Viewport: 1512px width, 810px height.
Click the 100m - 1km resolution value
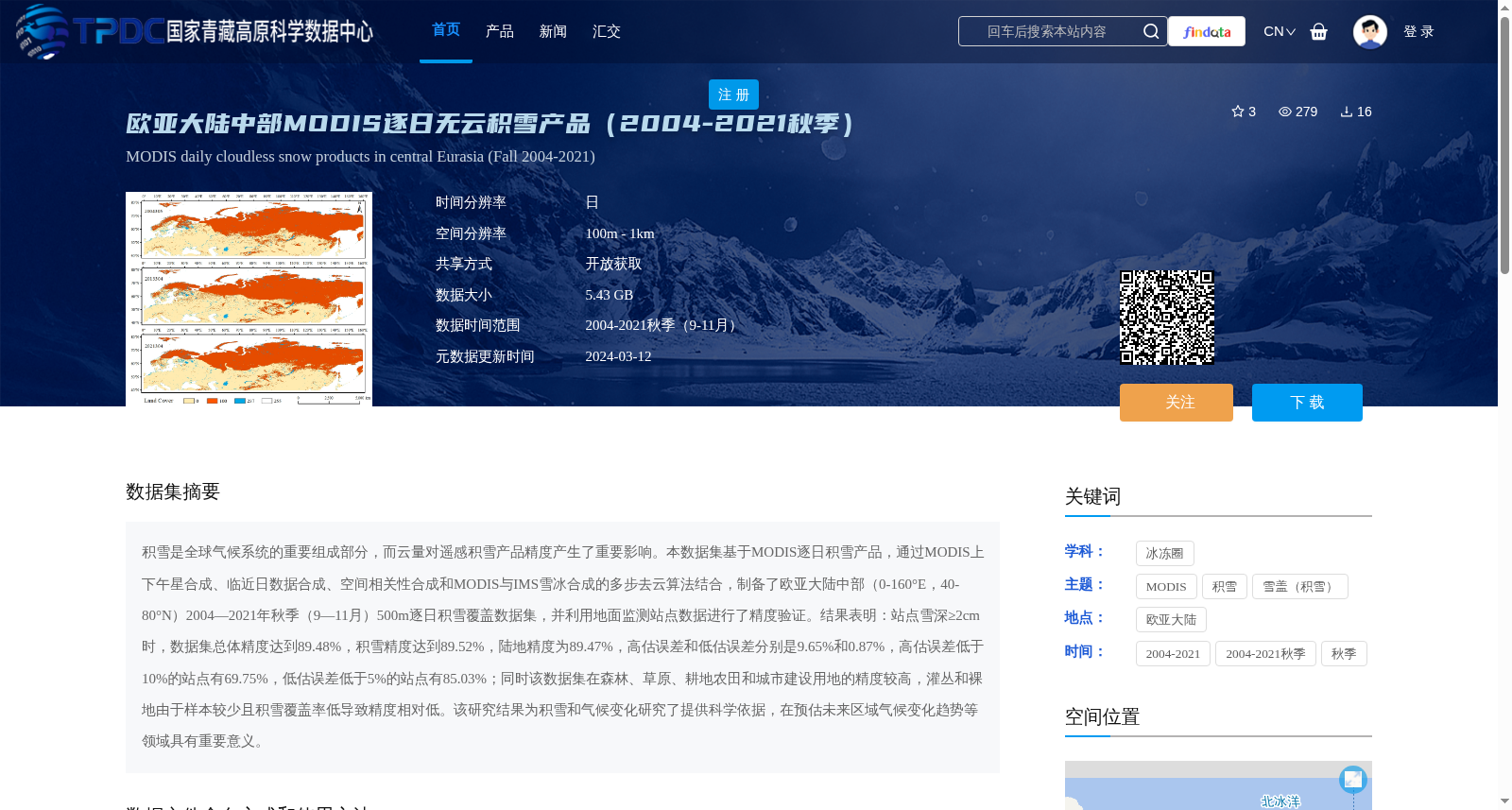pos(620,233)
